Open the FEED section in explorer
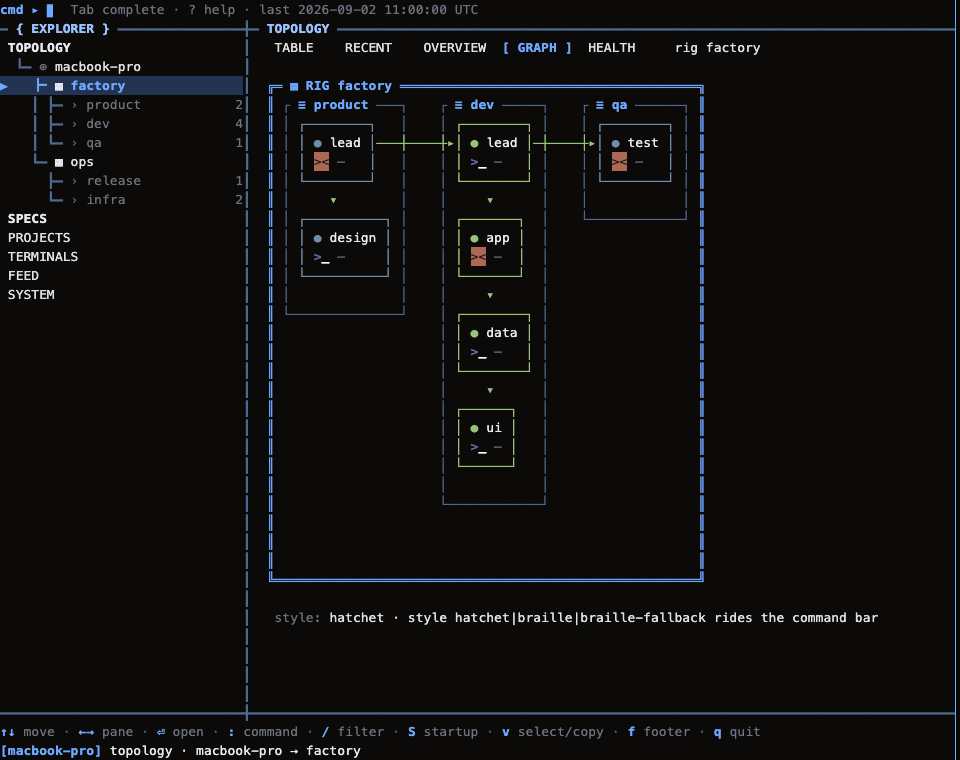Image resolution: width=960 pixels, height=760 pixels. (23, 276)
